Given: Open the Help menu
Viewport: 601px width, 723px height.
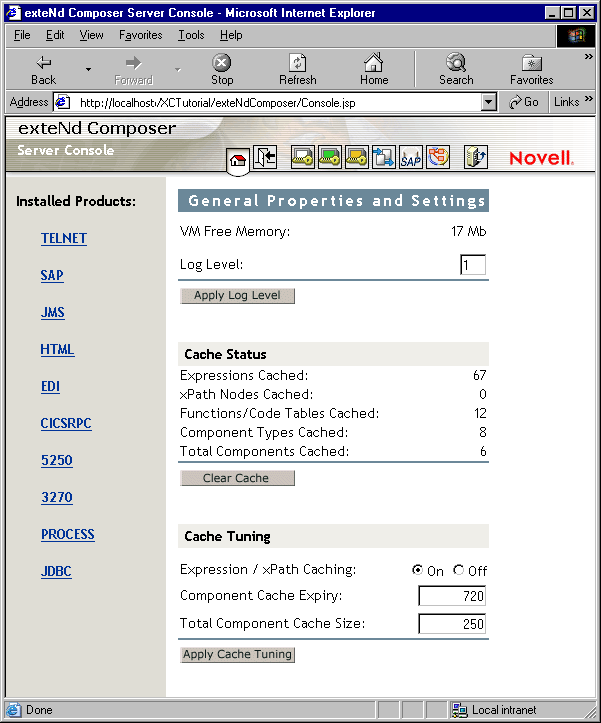Looking at the screenshot, I should click(231, 35).
